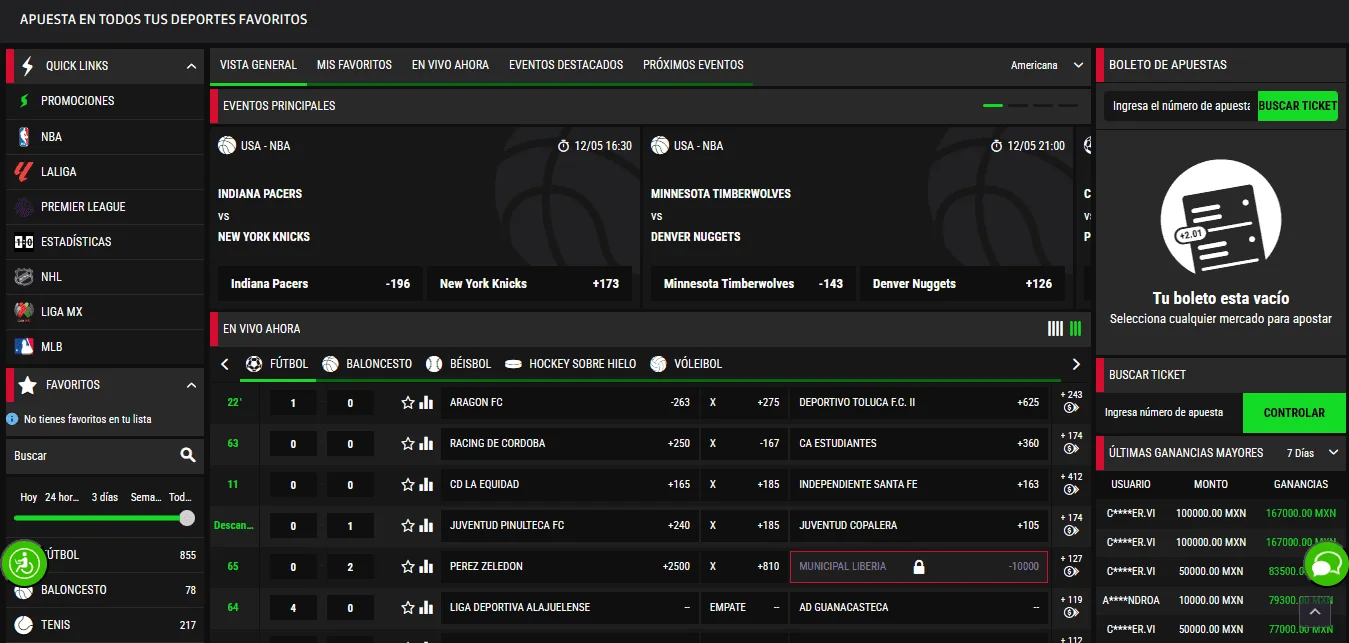The image size is (1349, 643).
Task: Add Perez Zeledon match to favorites star
Action: tap(408, 566)
